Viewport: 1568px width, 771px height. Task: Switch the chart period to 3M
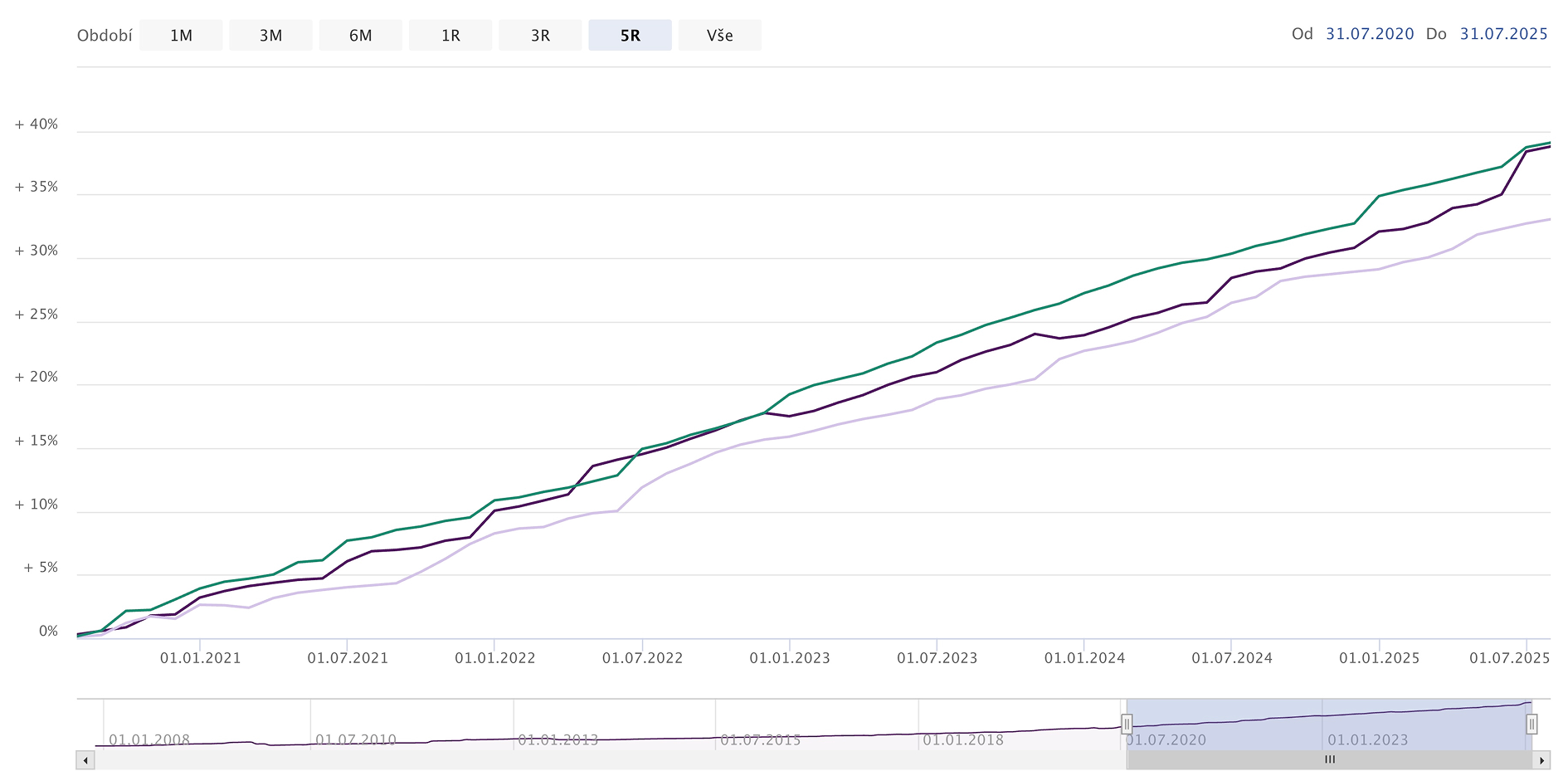[x=270, y=36]
